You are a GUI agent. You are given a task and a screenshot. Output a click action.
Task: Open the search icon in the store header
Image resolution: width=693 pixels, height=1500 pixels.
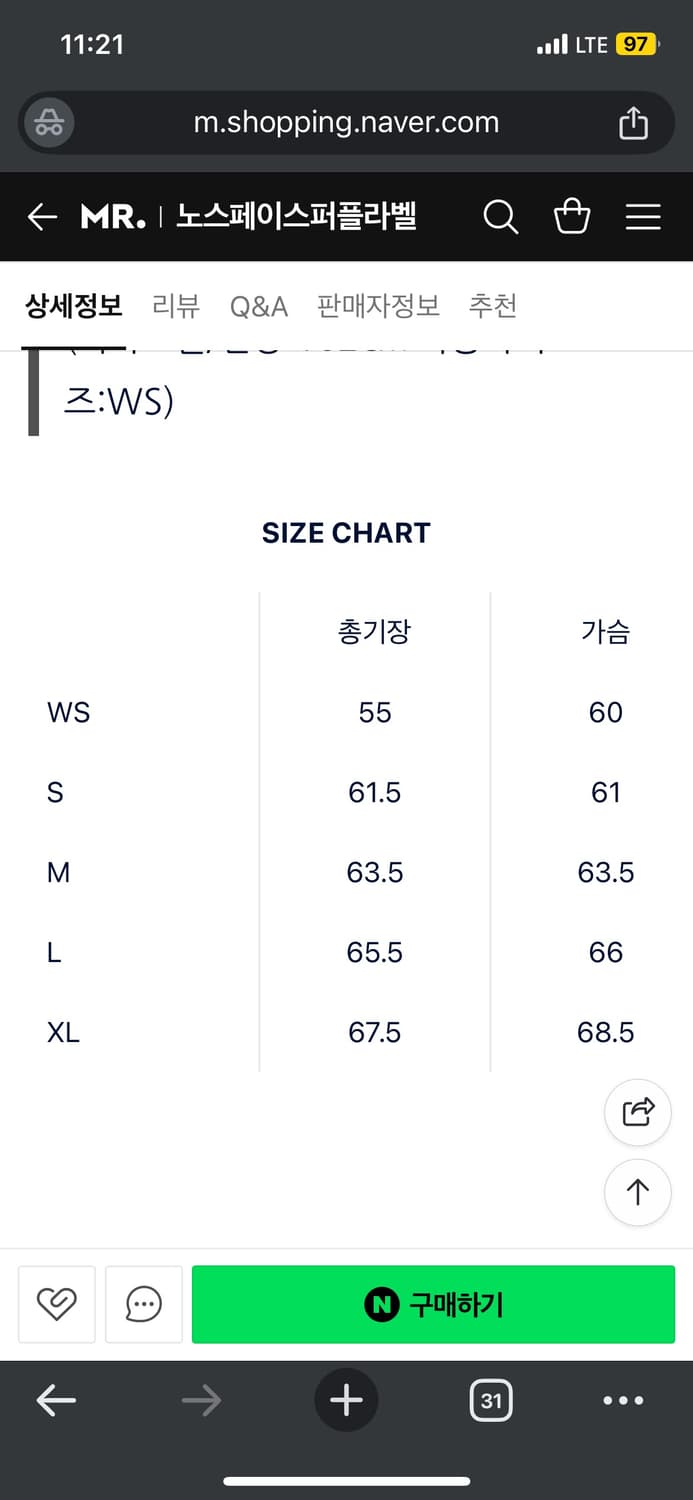pyautogui.click(x=500, y=216)
